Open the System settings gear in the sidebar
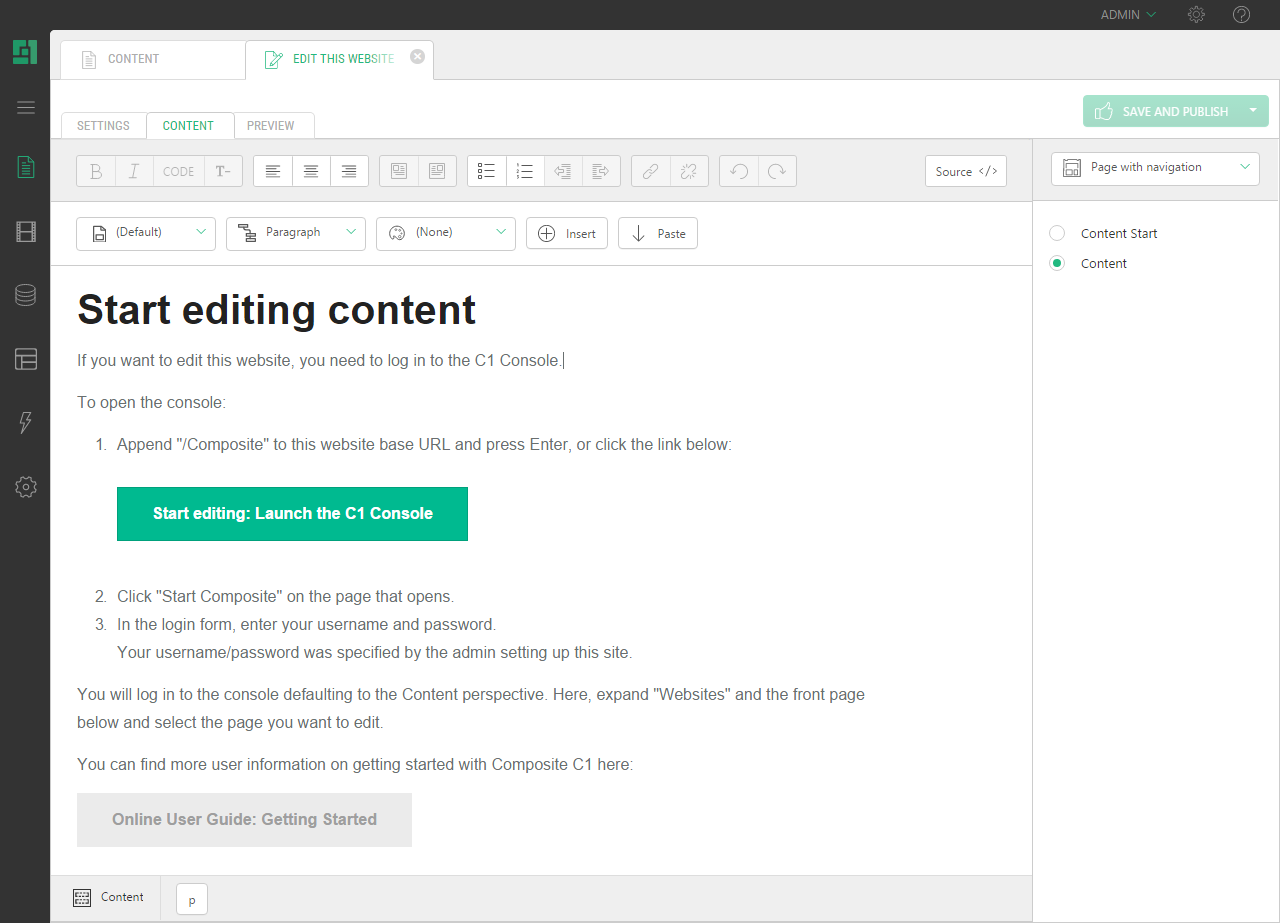 click(x=25, y=487)
